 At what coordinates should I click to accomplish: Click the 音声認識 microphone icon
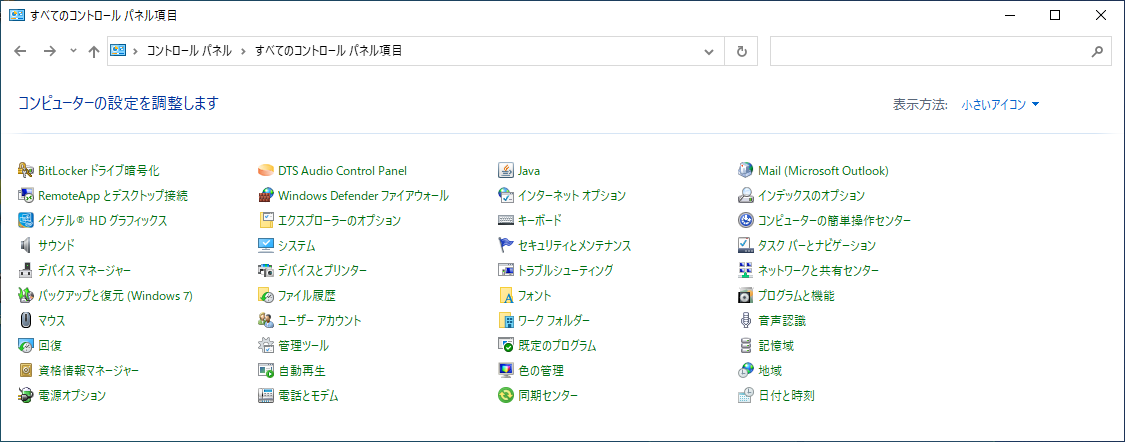(745, 320)
